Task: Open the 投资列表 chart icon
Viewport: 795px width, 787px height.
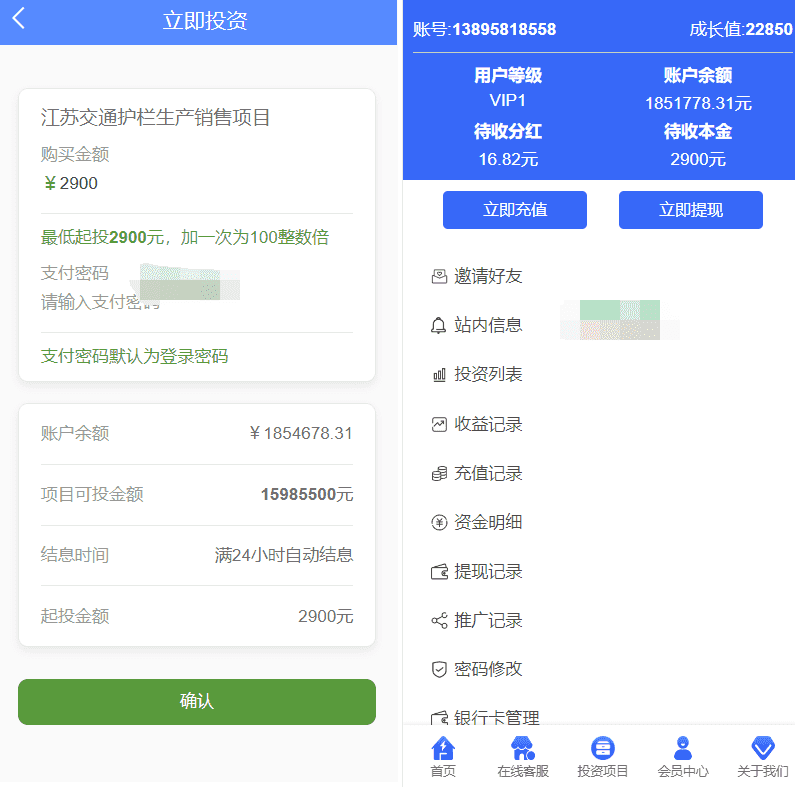Action: pos(439,375)
